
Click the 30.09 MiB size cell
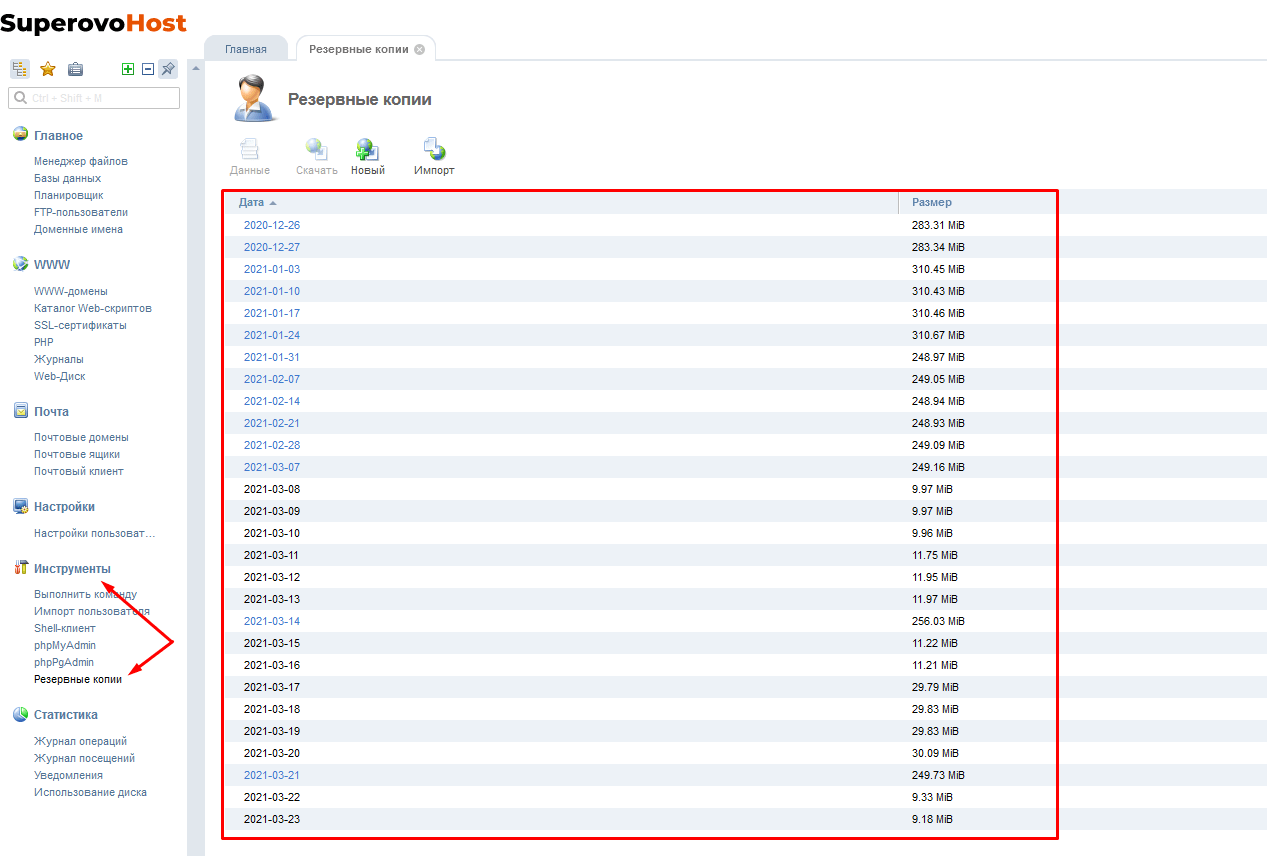(x=935, y=753)
